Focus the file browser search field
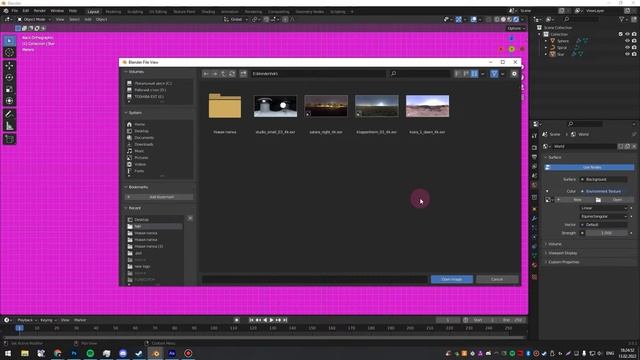This screenshot has width=640, height=360. tap(420, 74)
